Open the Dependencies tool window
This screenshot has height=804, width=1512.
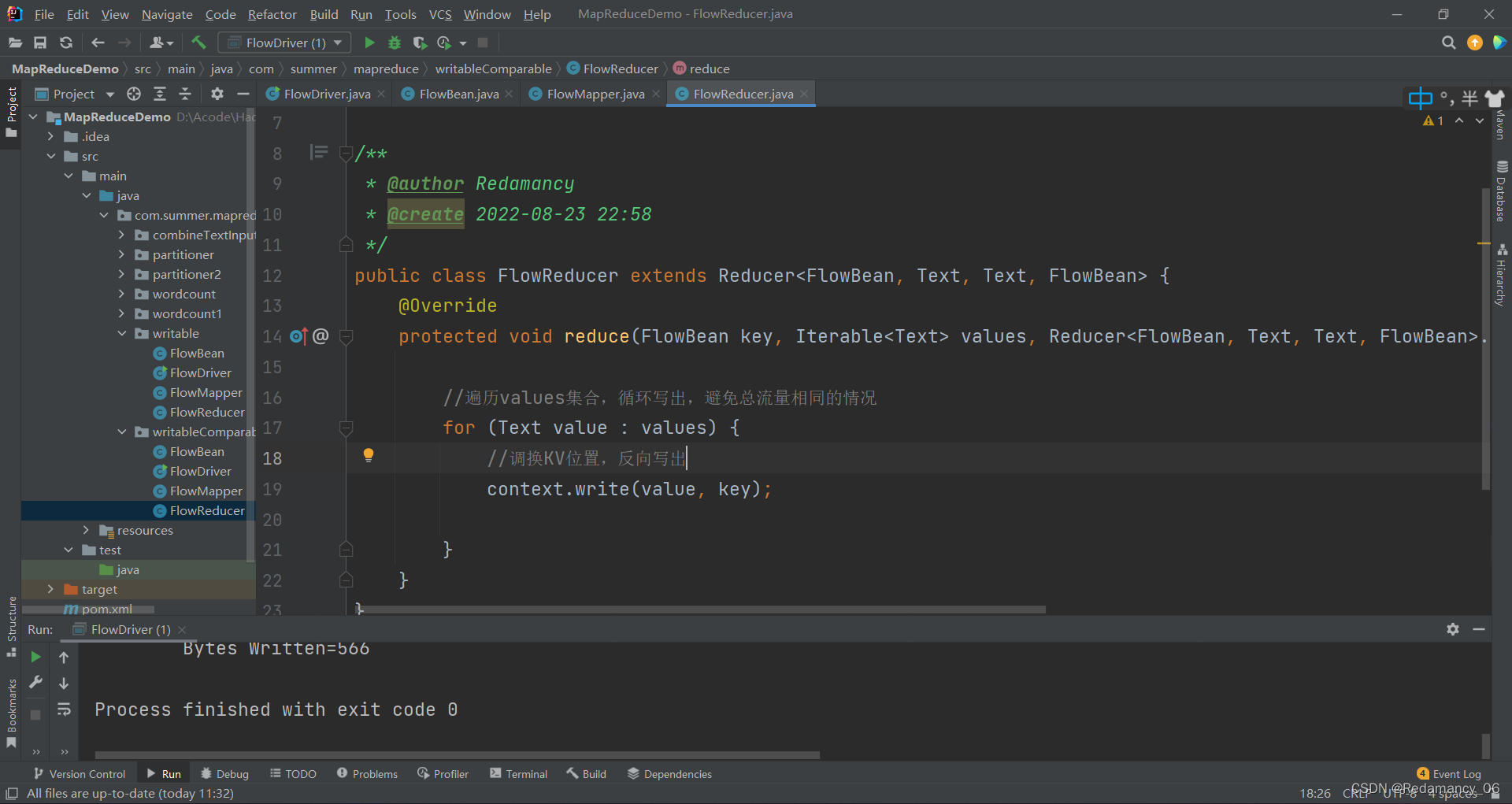(x=669, y=774)
